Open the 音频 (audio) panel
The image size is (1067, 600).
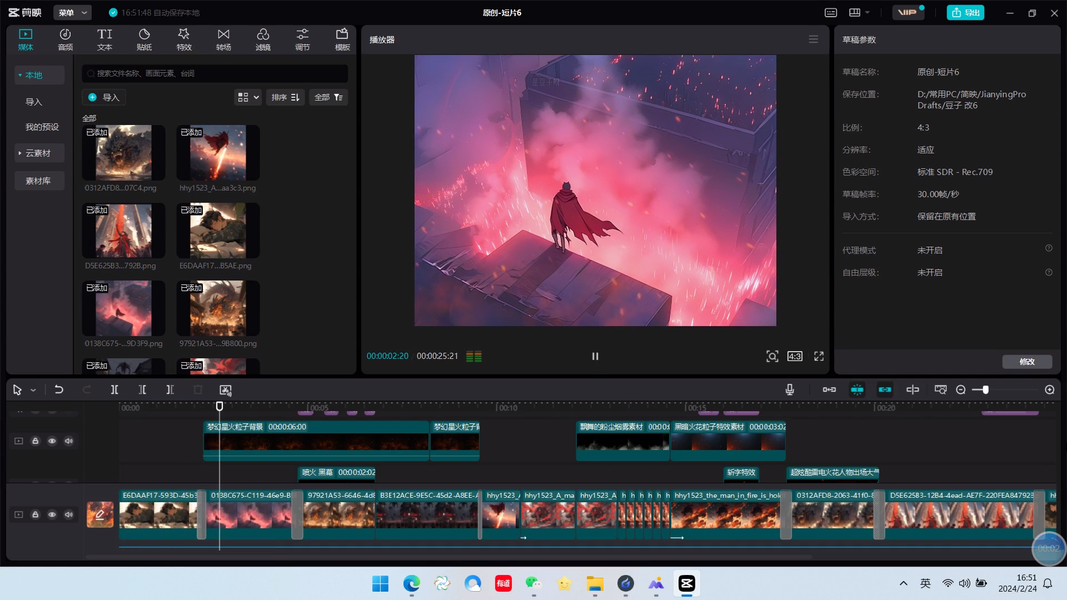pyautogui.click(x=65, y=39)
